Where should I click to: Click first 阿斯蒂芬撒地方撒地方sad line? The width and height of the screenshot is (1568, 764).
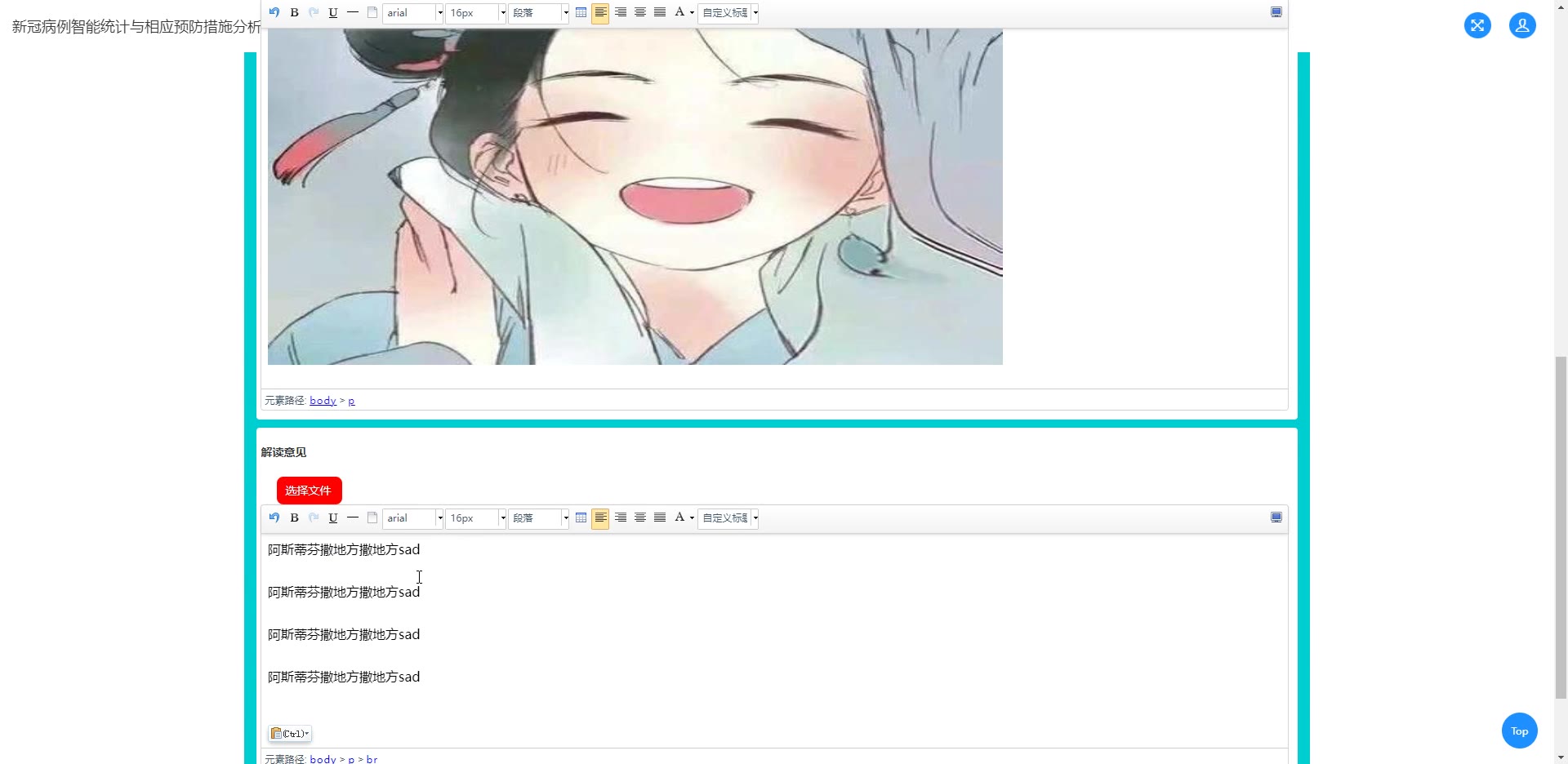pyautogui.click(x=344, y=550)
